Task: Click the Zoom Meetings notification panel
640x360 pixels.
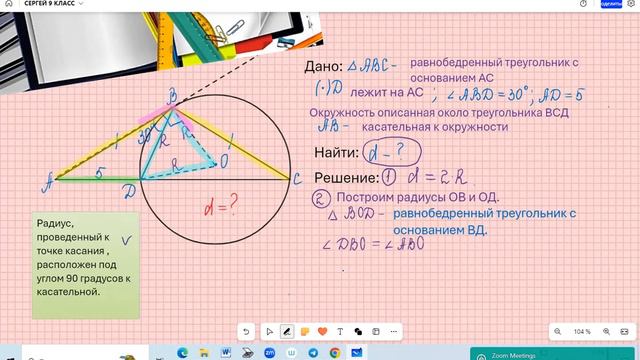Action: [552, 354]
